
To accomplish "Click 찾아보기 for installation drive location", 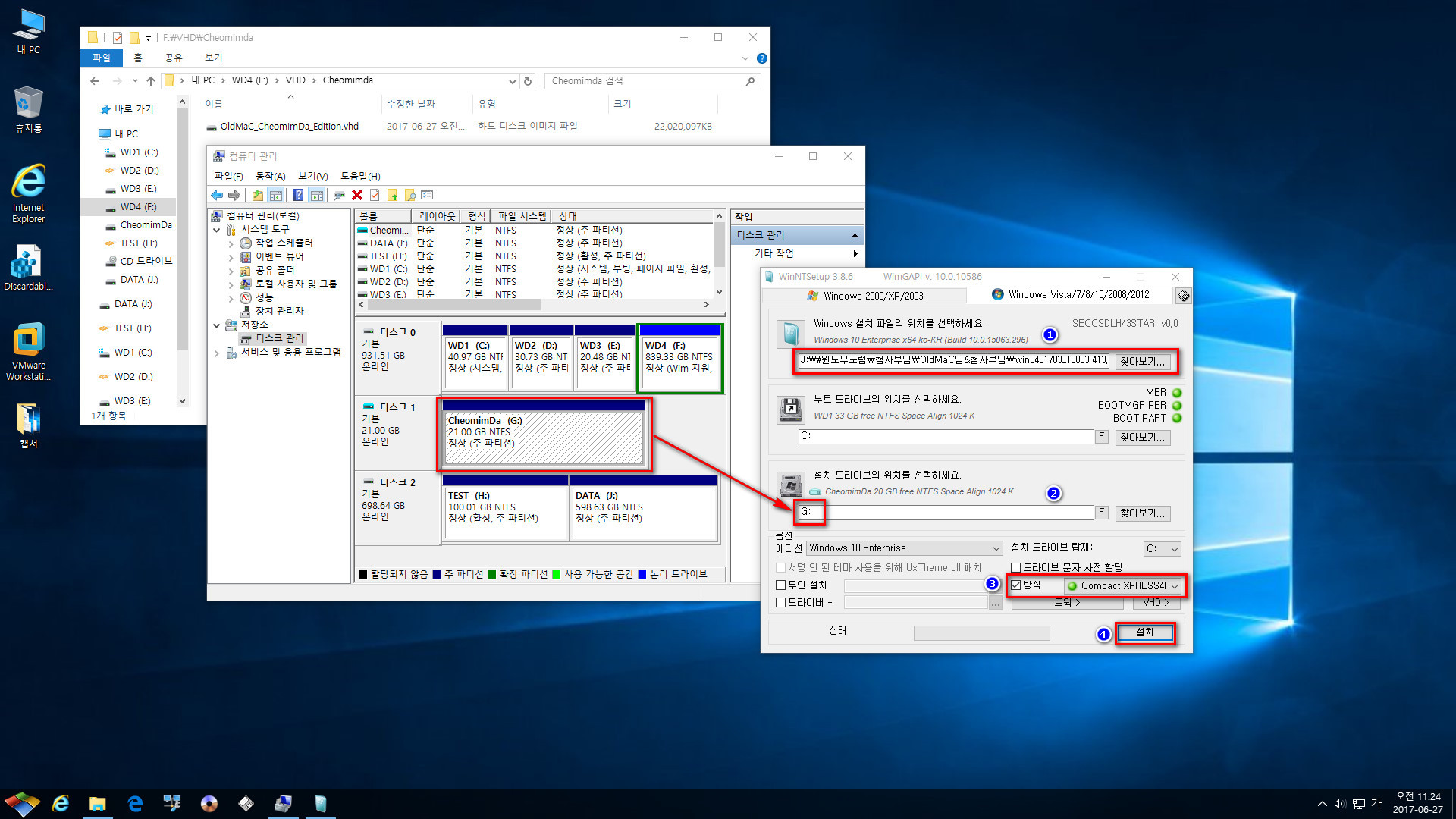I will click(x=1142, y=513).
